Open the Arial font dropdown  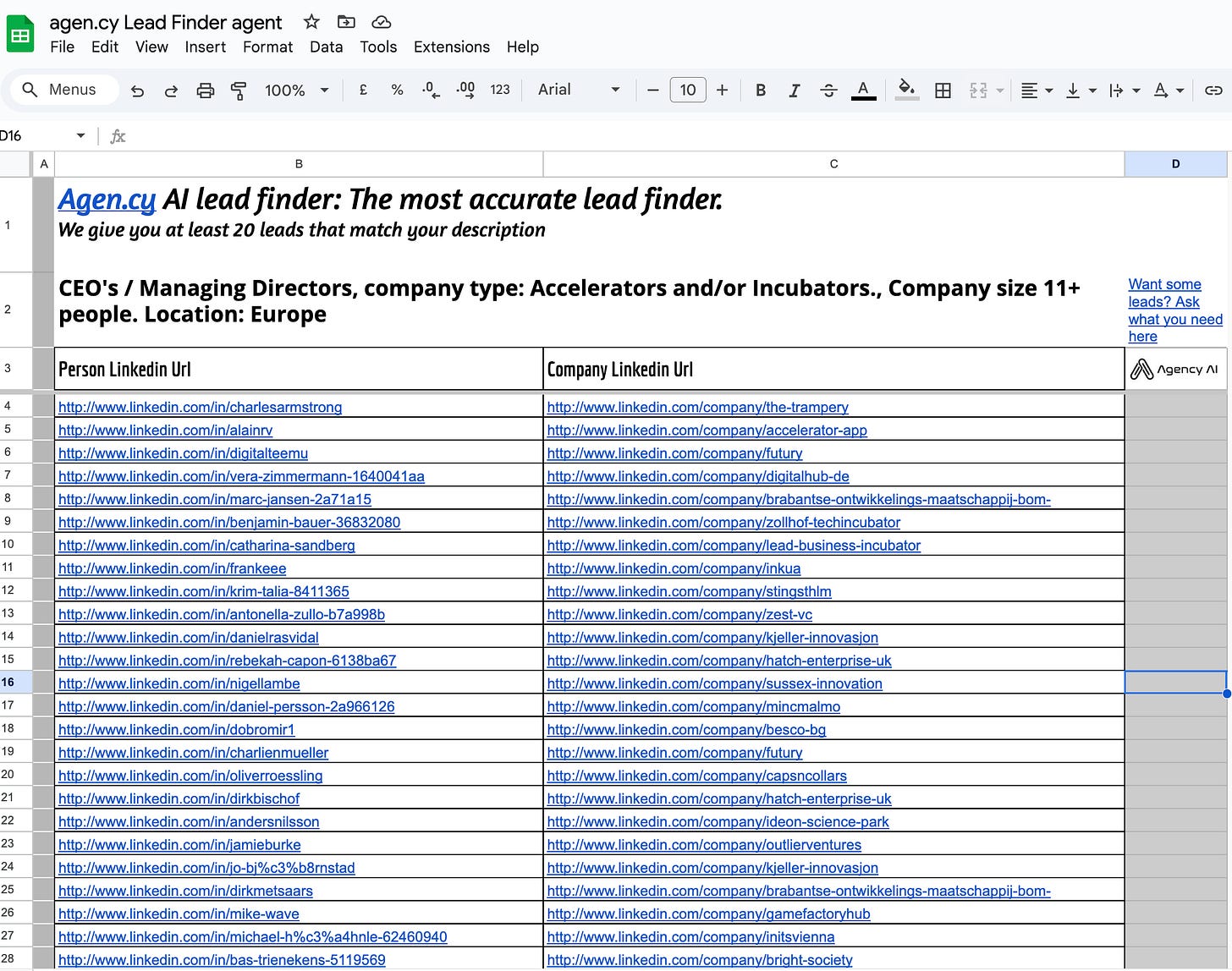(x=579, y=90)
